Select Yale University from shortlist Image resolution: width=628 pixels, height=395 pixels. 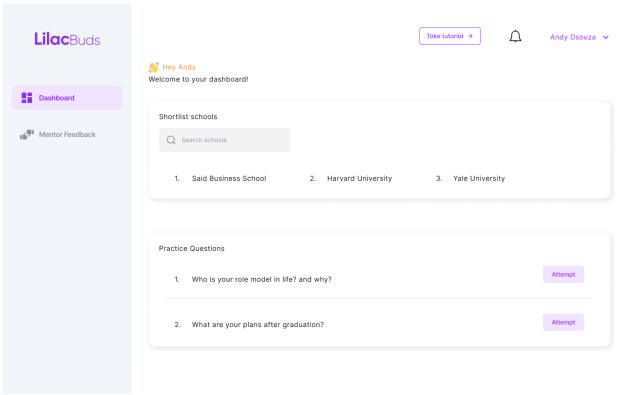coord(479,178)
